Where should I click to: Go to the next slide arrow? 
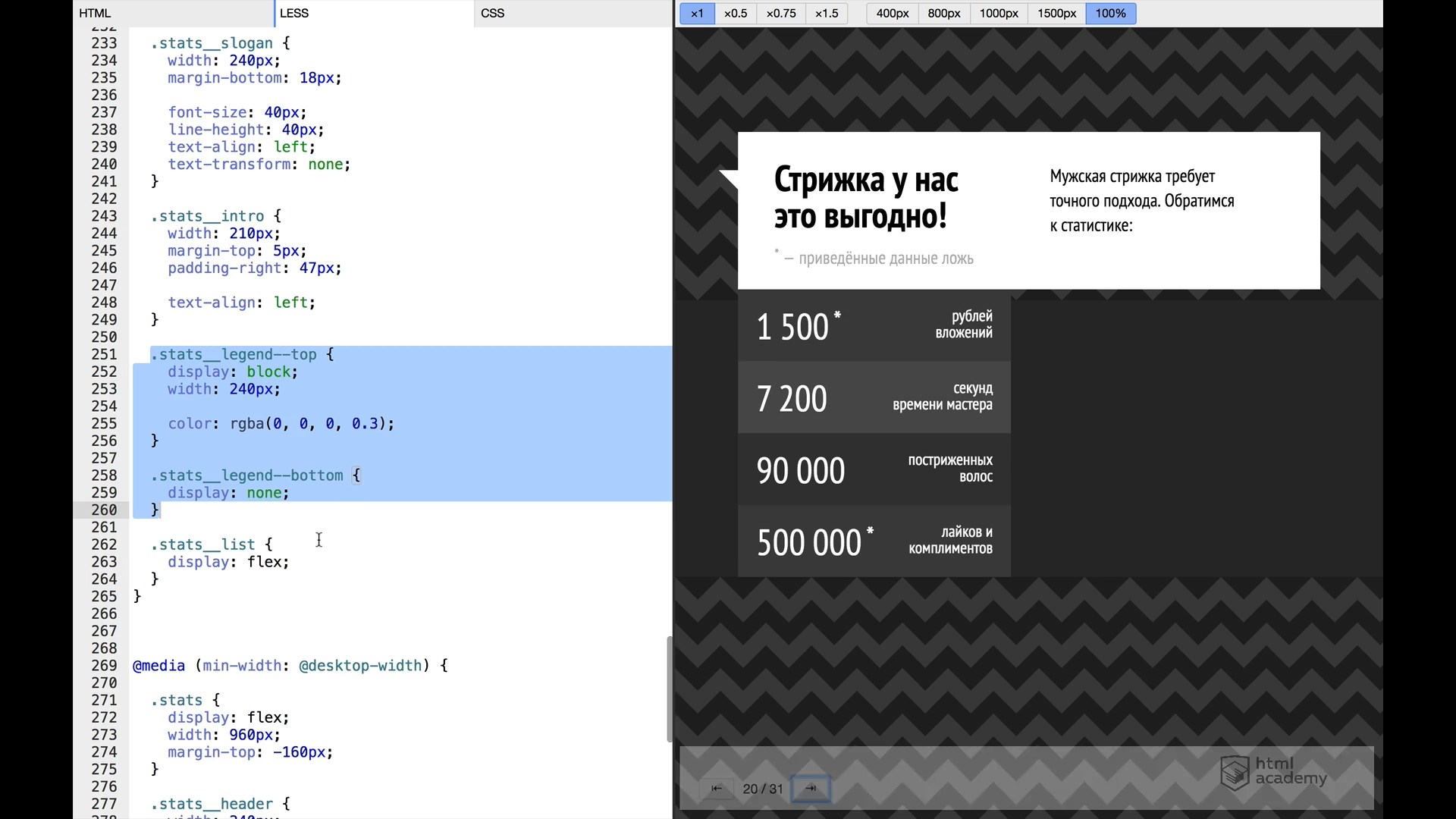811,789
